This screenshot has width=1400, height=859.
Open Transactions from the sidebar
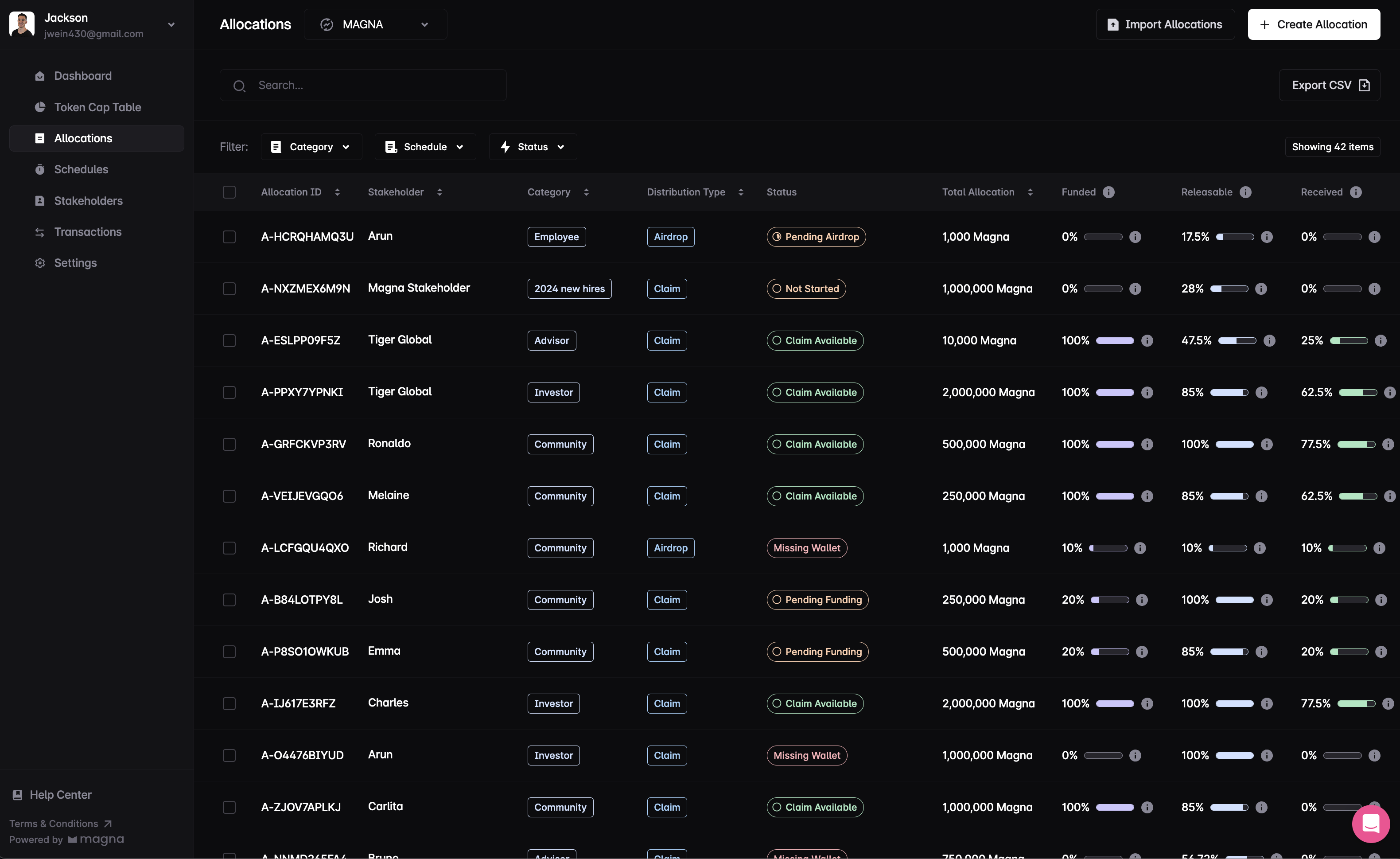coord(88,232)
